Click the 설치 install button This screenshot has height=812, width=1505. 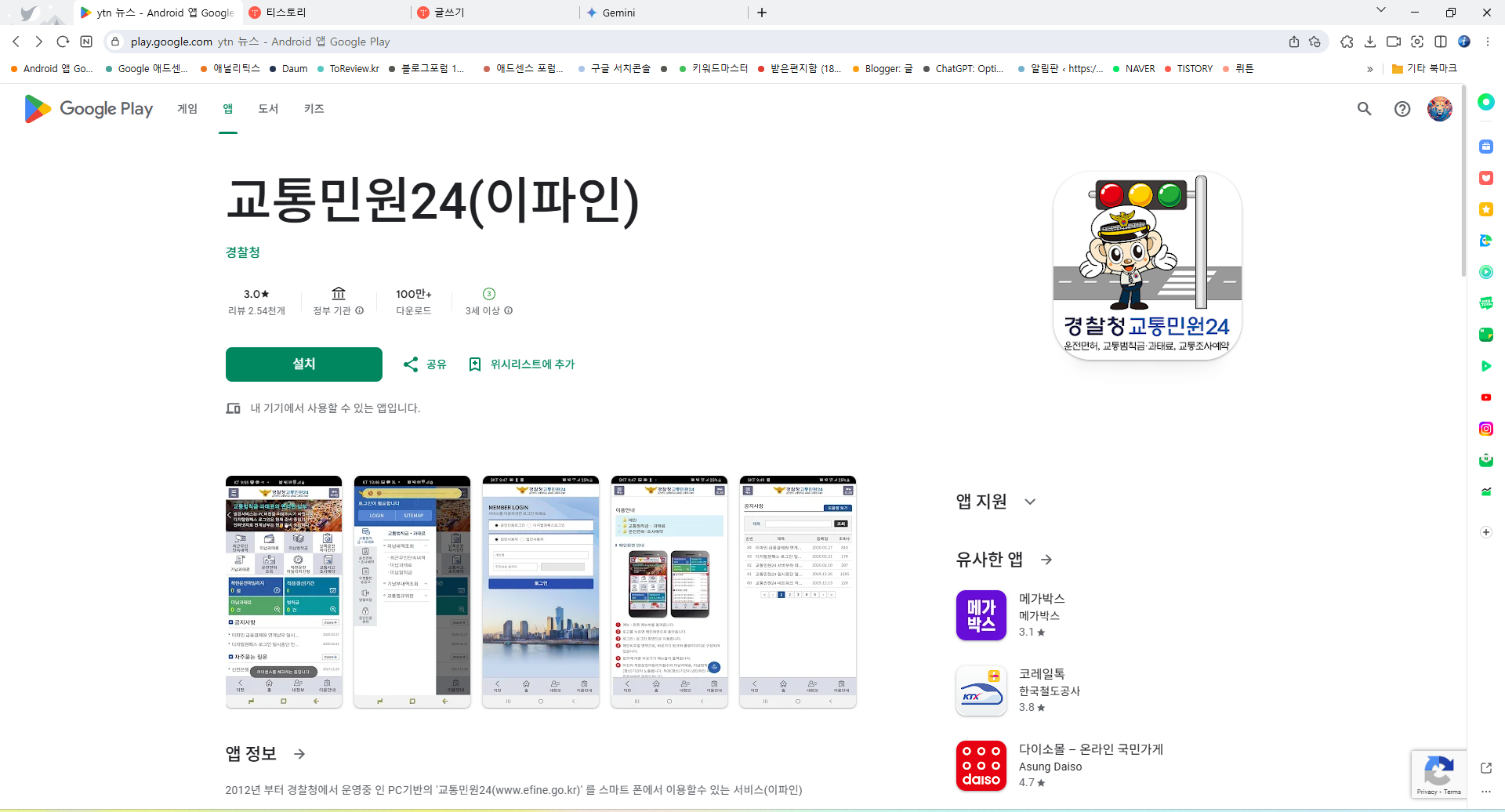tap(303, 364)
